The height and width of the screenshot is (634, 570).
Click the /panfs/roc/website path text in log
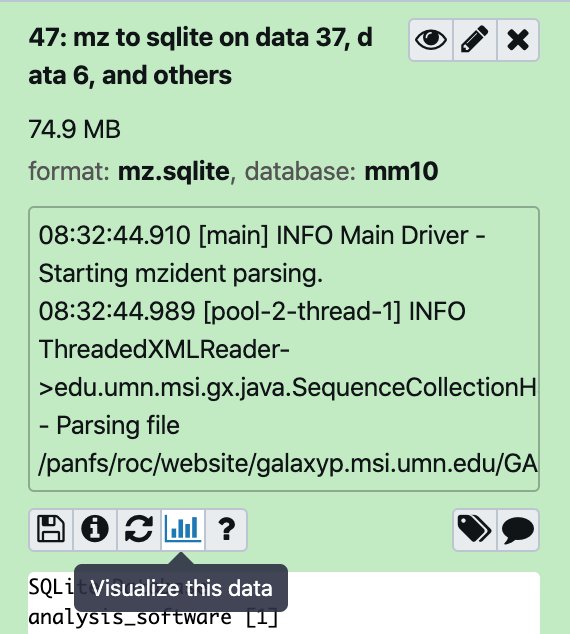point(288,463)
